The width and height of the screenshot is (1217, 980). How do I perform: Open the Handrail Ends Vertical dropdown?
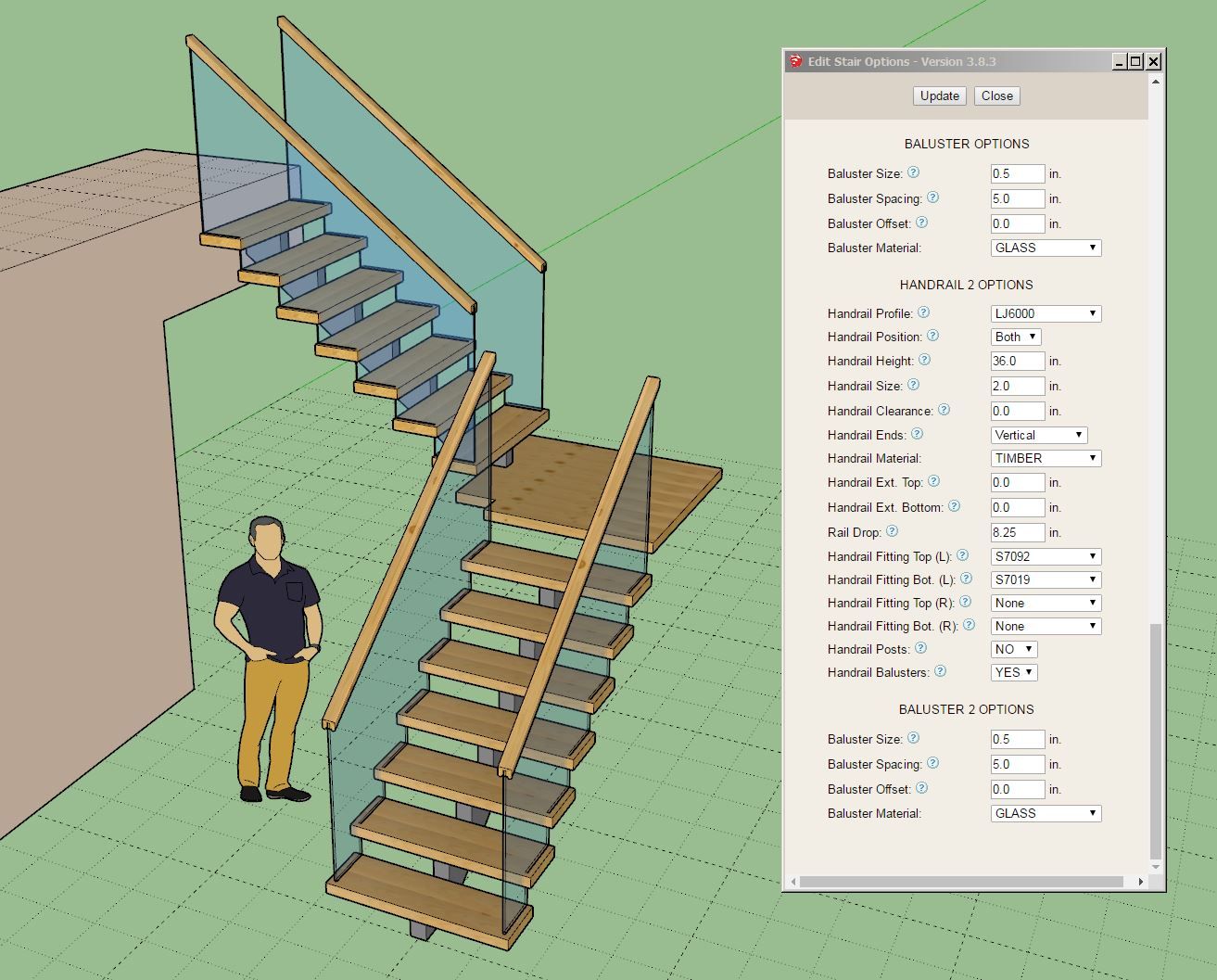[x=1039, y=435]
